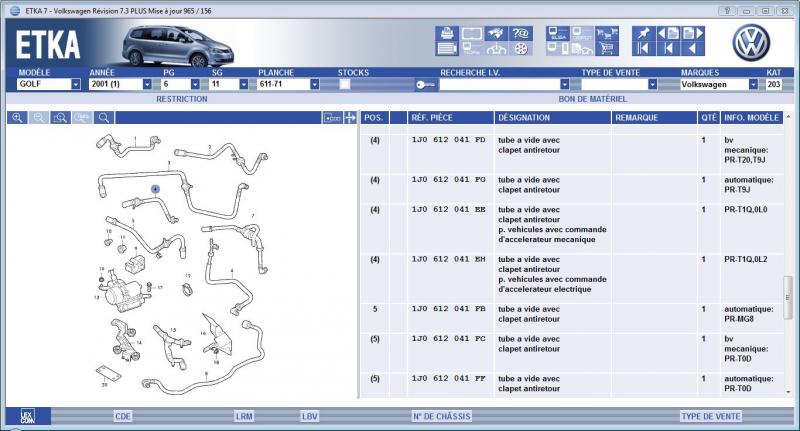
Task: Open the ELSA monitor icon
Action: [557, 34]
